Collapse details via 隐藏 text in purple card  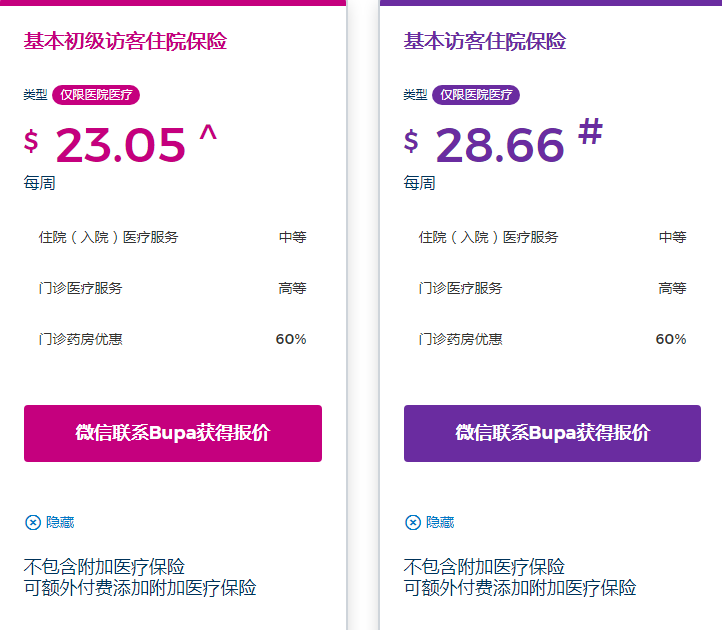click(x=440, y=522)
